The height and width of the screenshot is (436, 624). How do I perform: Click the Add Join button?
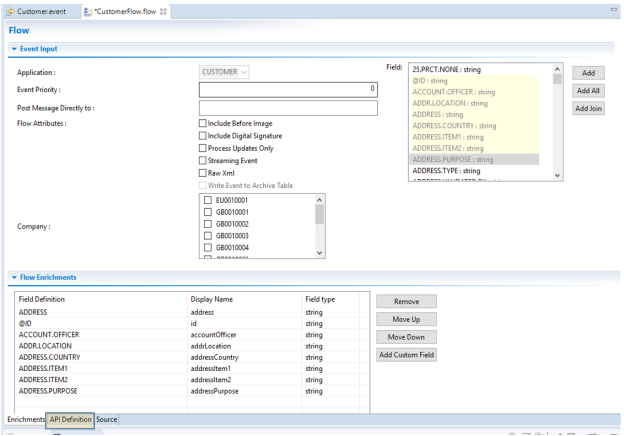click(588, 108)
